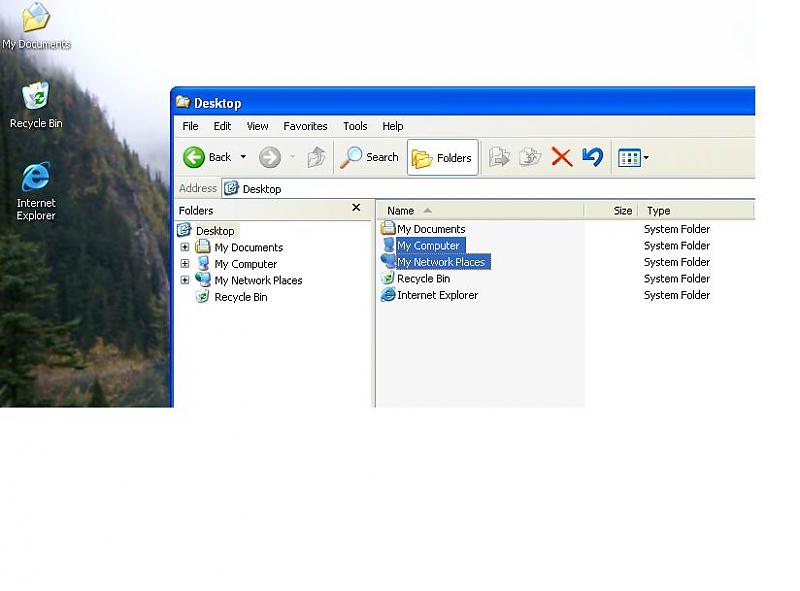The height and width of the screenshot is (591, 800).
Task: Sort by the Name column header
Action: coord(401,211)
